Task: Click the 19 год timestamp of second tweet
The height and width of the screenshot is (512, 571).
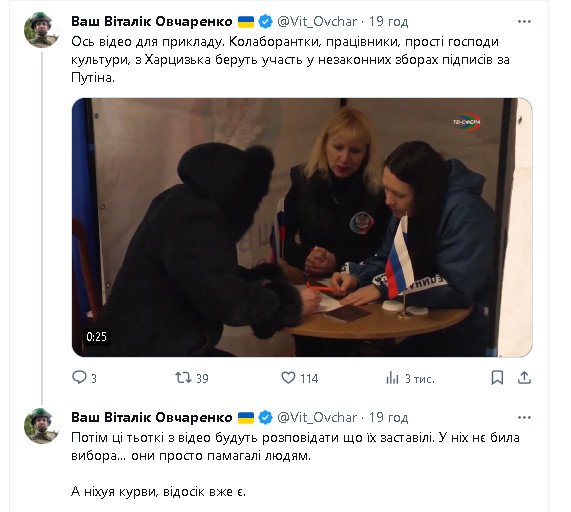Action: (388, 417)
